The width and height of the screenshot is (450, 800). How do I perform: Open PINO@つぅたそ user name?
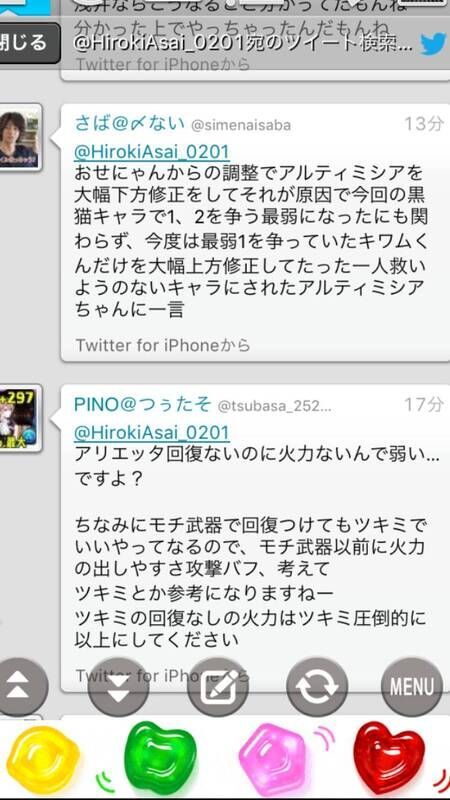tap(142, 405)
